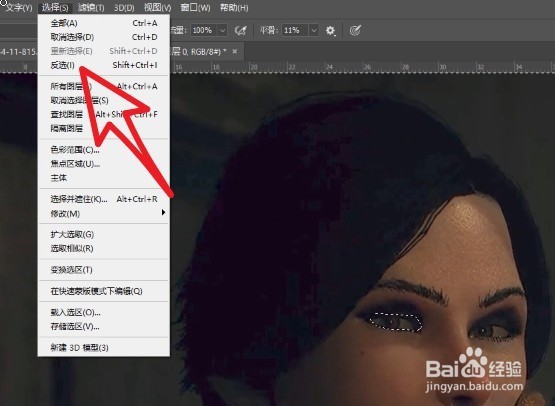Choose 重新选择(E) reselect entry

pyautogui.click(x=104, y=51)
